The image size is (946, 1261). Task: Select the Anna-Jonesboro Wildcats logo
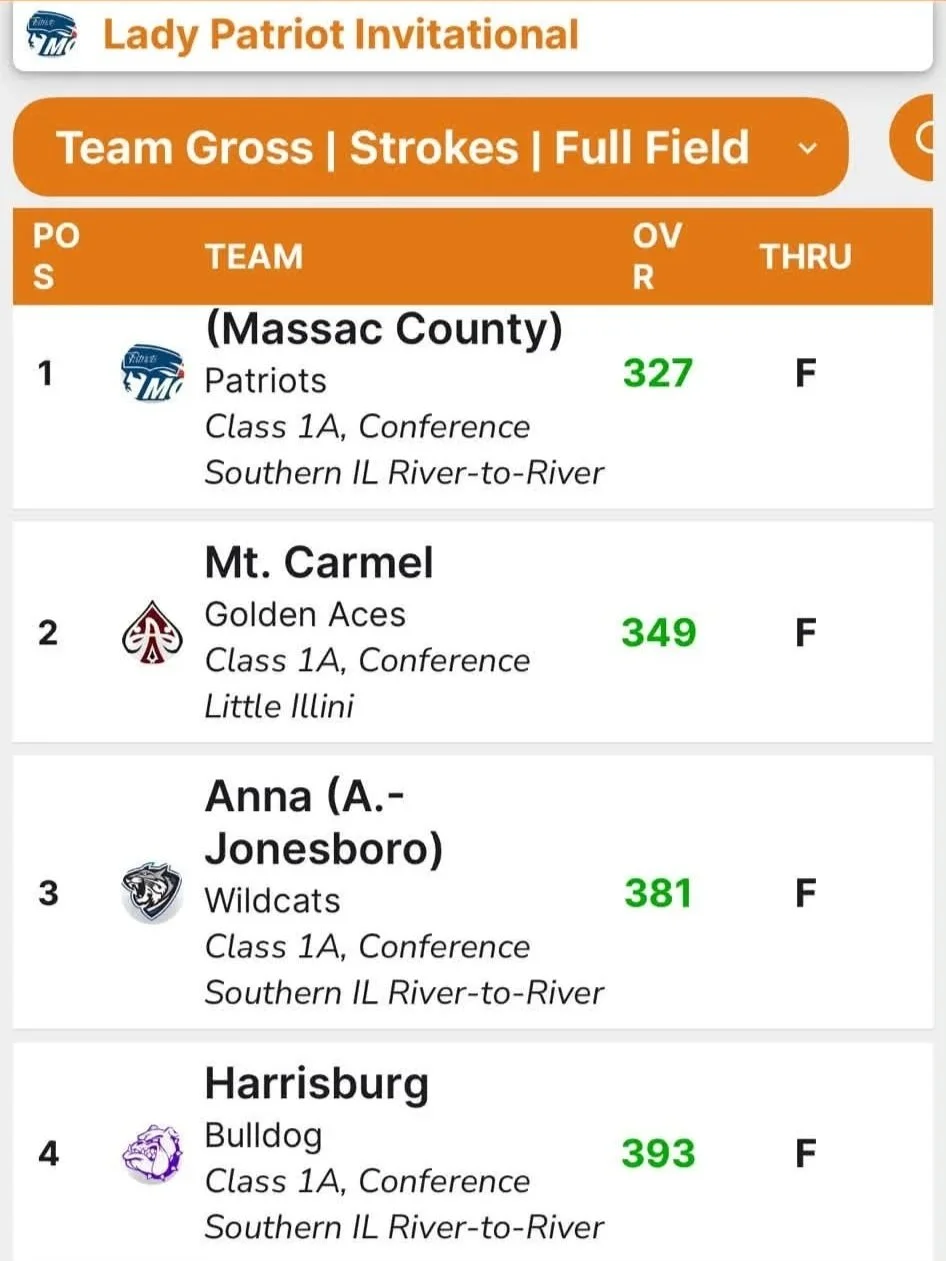coord(152,892)
